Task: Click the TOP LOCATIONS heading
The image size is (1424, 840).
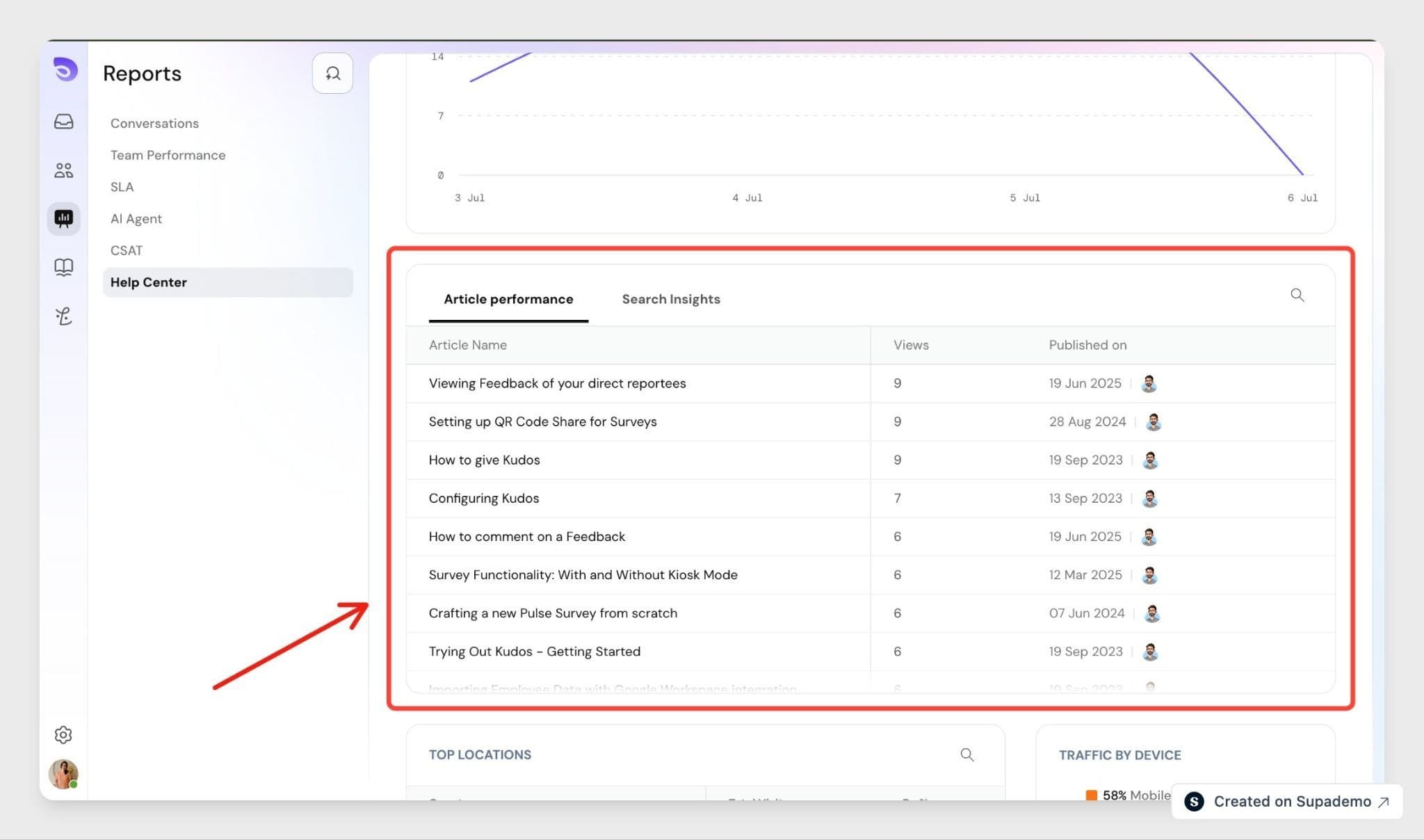Action: [x=480, y=754]
